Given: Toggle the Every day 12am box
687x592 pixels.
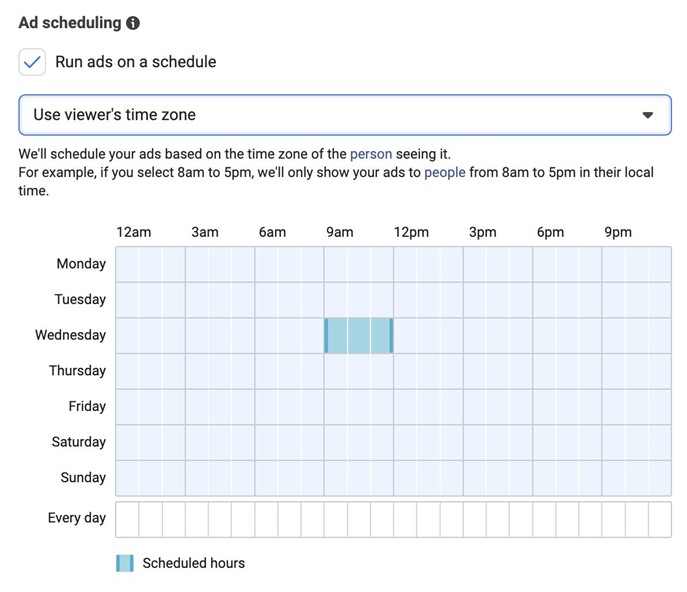Looking at the screenshot, I should 127,519.
